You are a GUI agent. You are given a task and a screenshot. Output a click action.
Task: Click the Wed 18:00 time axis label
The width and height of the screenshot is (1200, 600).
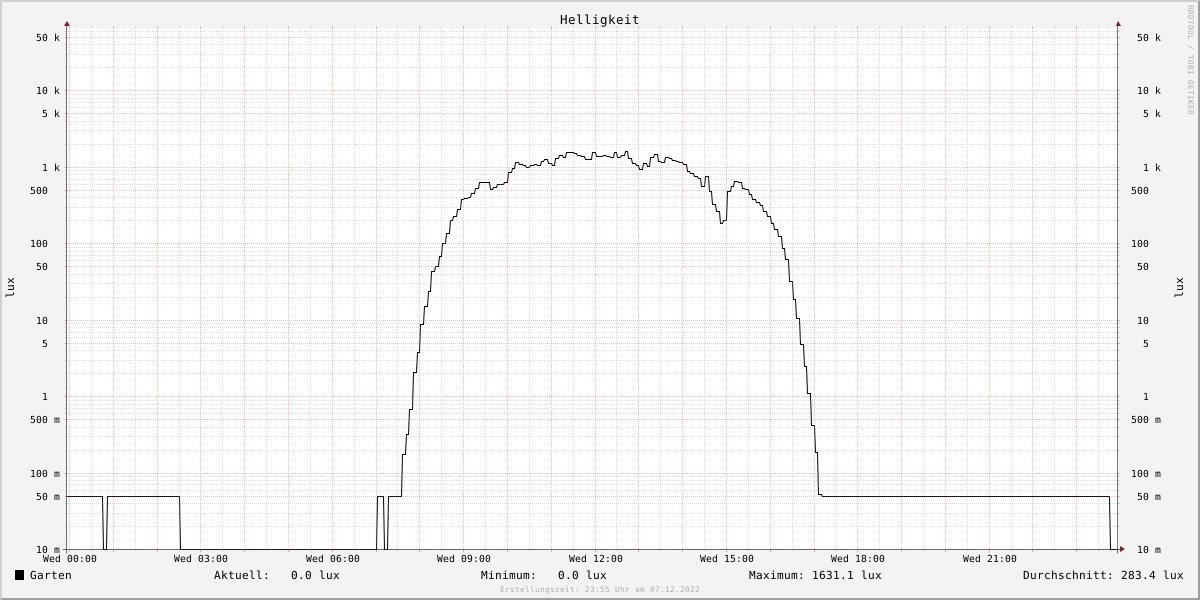pyautogui.click(x=858, y=559)
